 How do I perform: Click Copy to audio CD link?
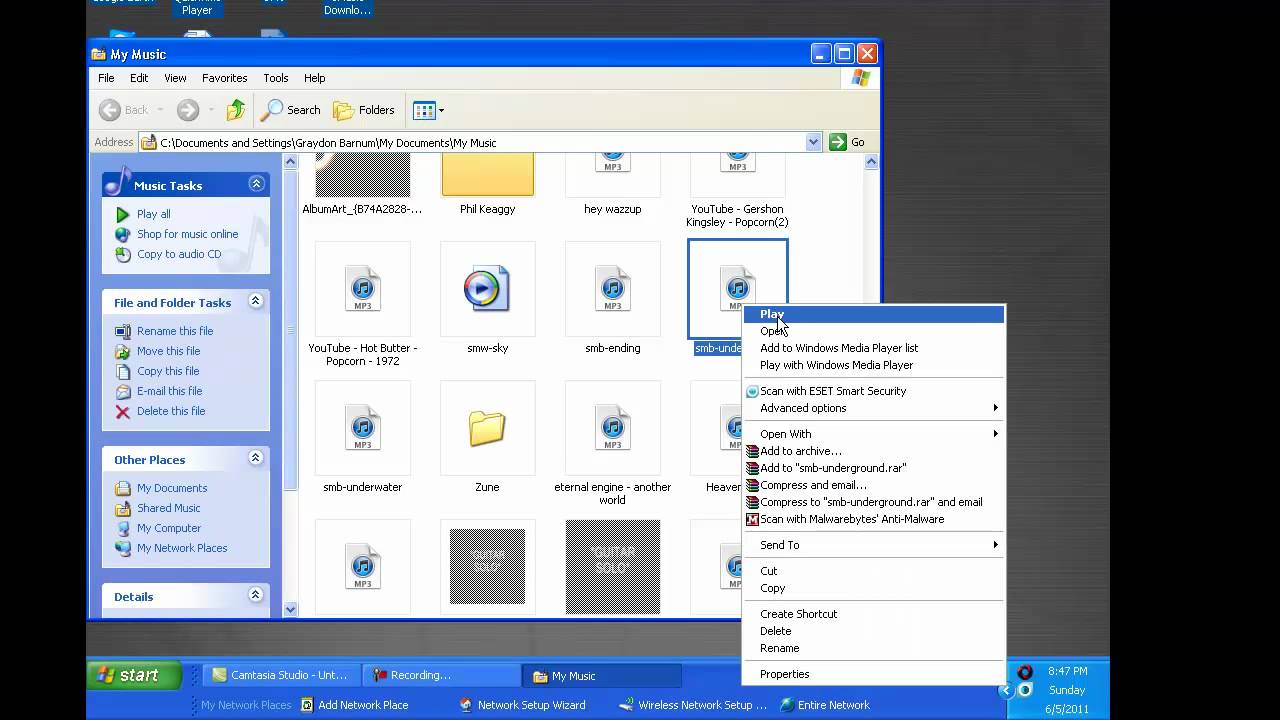click(x=179, y=254)
